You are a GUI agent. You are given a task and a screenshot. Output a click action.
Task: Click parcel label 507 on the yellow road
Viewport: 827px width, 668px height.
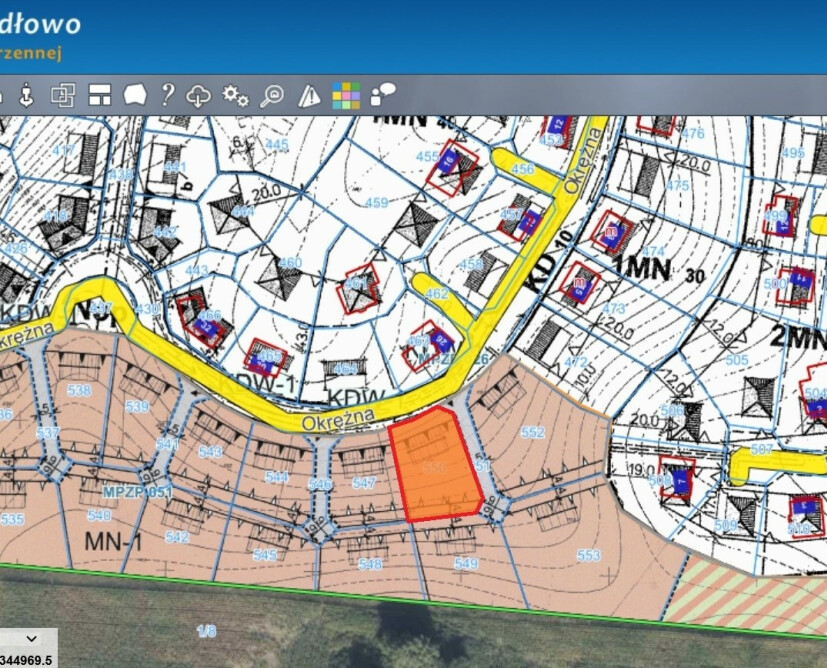tap(762, 449)
